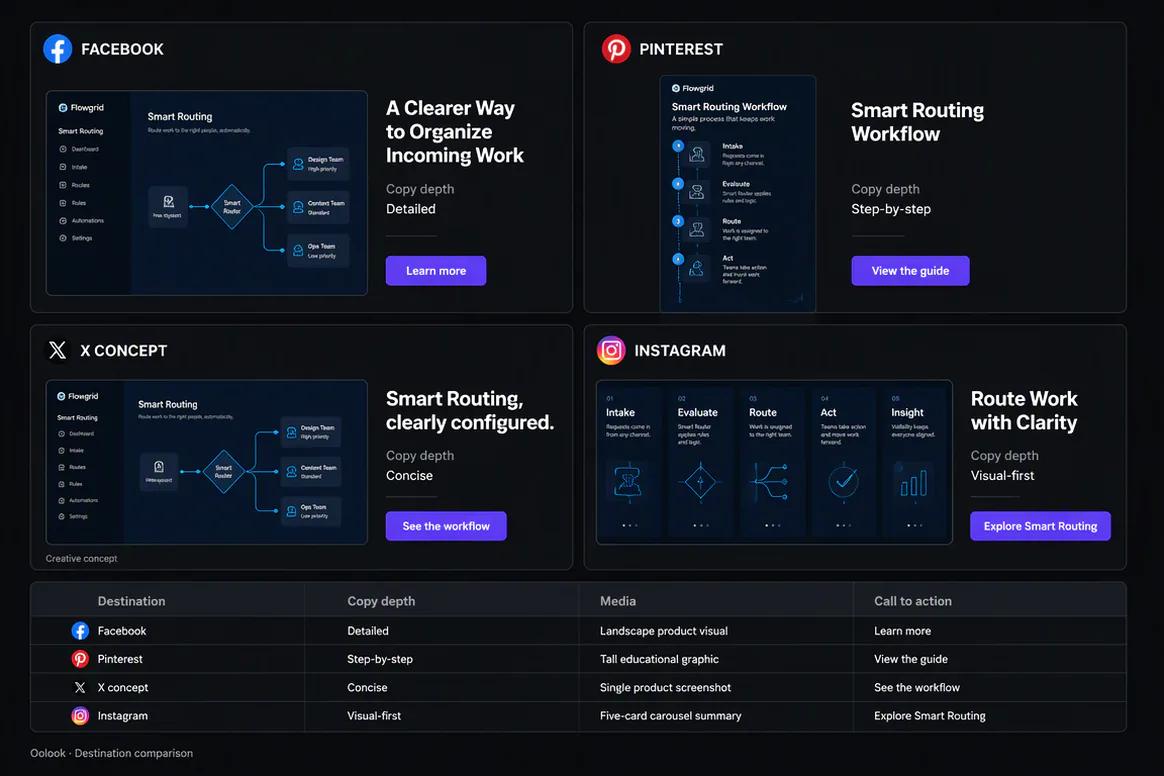1164x776 pixels.
Task: Click the Act checkmark icon in Instagram carousel
Action: coord(843,481)
